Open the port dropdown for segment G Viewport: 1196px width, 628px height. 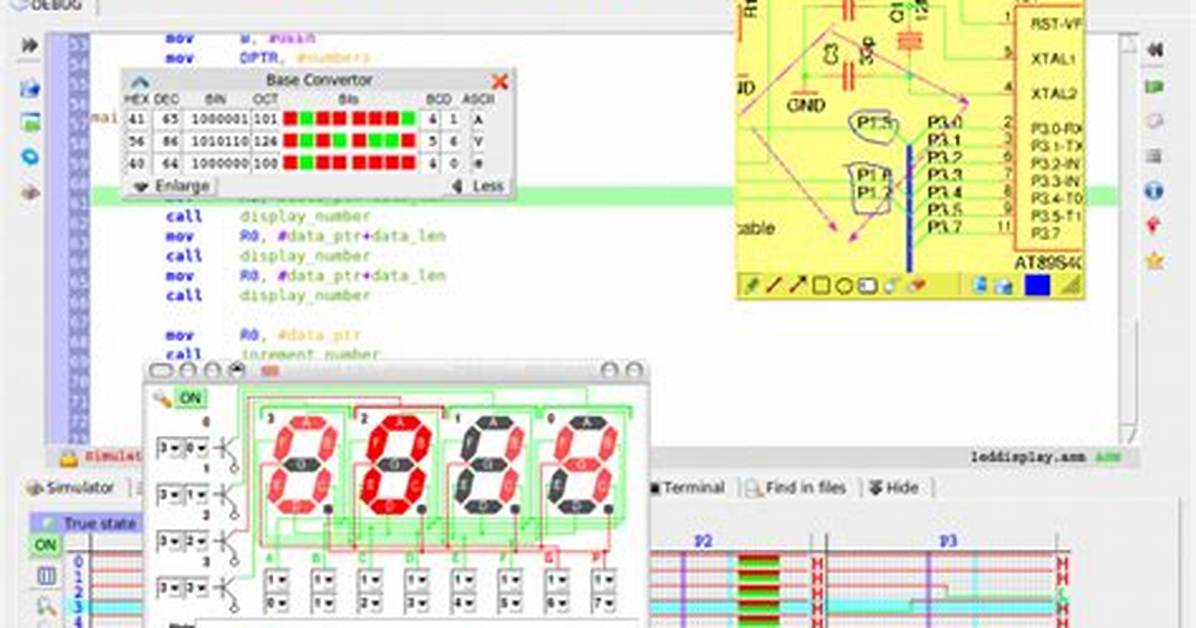(557, 581)
